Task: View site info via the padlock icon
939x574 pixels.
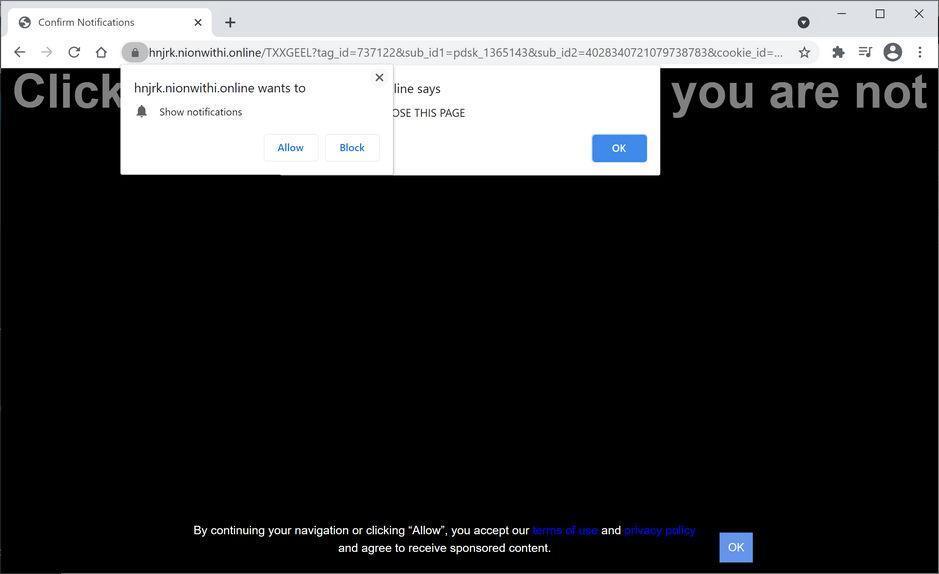Action: coord(135,53)
